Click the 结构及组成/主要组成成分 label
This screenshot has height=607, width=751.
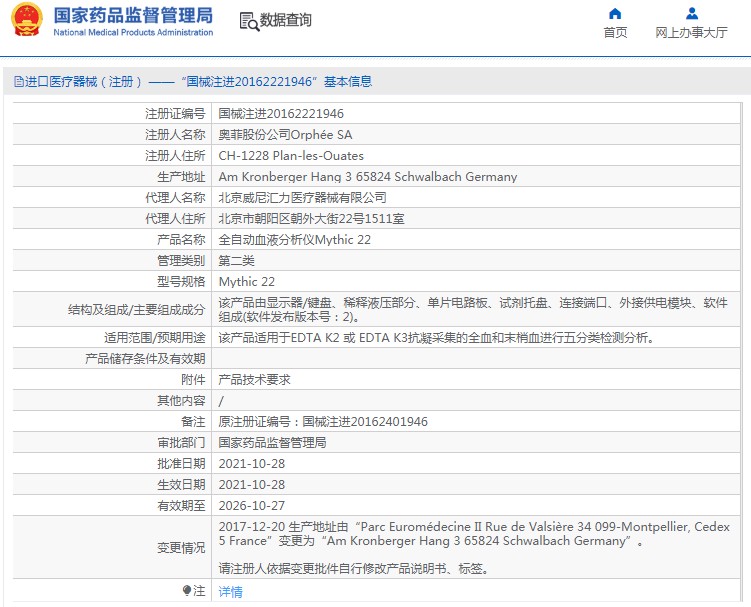coord(137,310)
